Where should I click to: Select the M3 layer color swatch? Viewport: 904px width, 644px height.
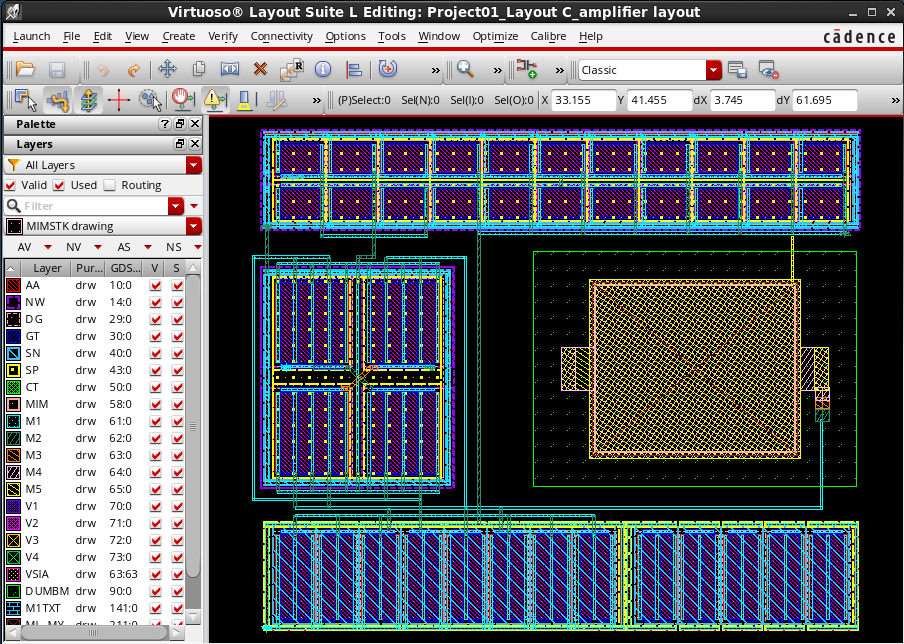pos(13,455)
